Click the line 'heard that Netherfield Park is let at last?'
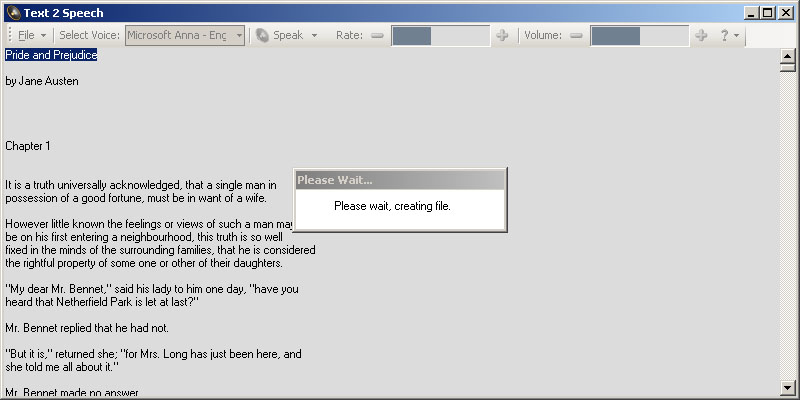This screenshot has height=400, width=800. (x=102, y=302)
